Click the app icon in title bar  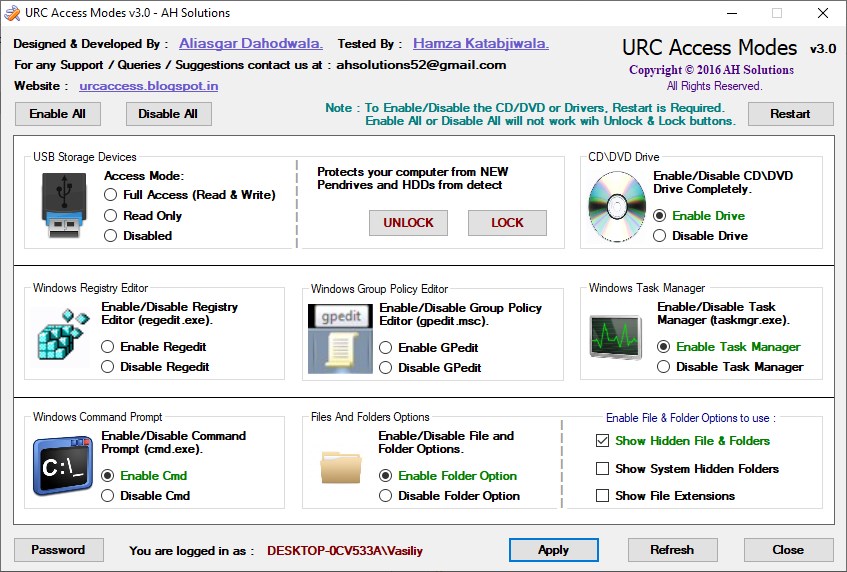coord(12,12)
